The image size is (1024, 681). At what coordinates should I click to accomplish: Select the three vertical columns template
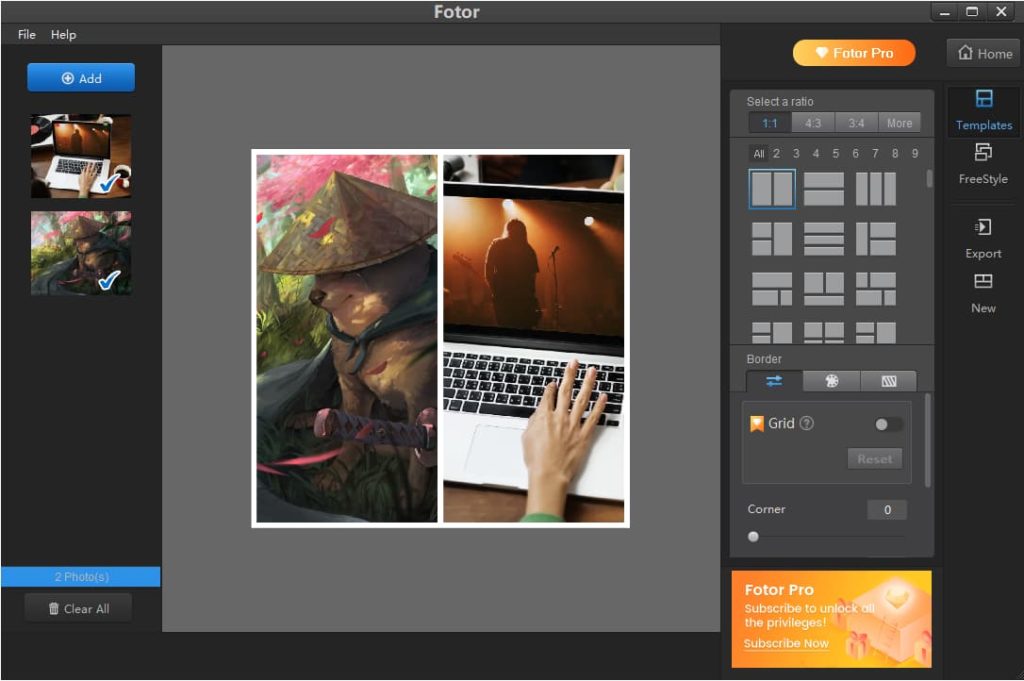(876, 189)
